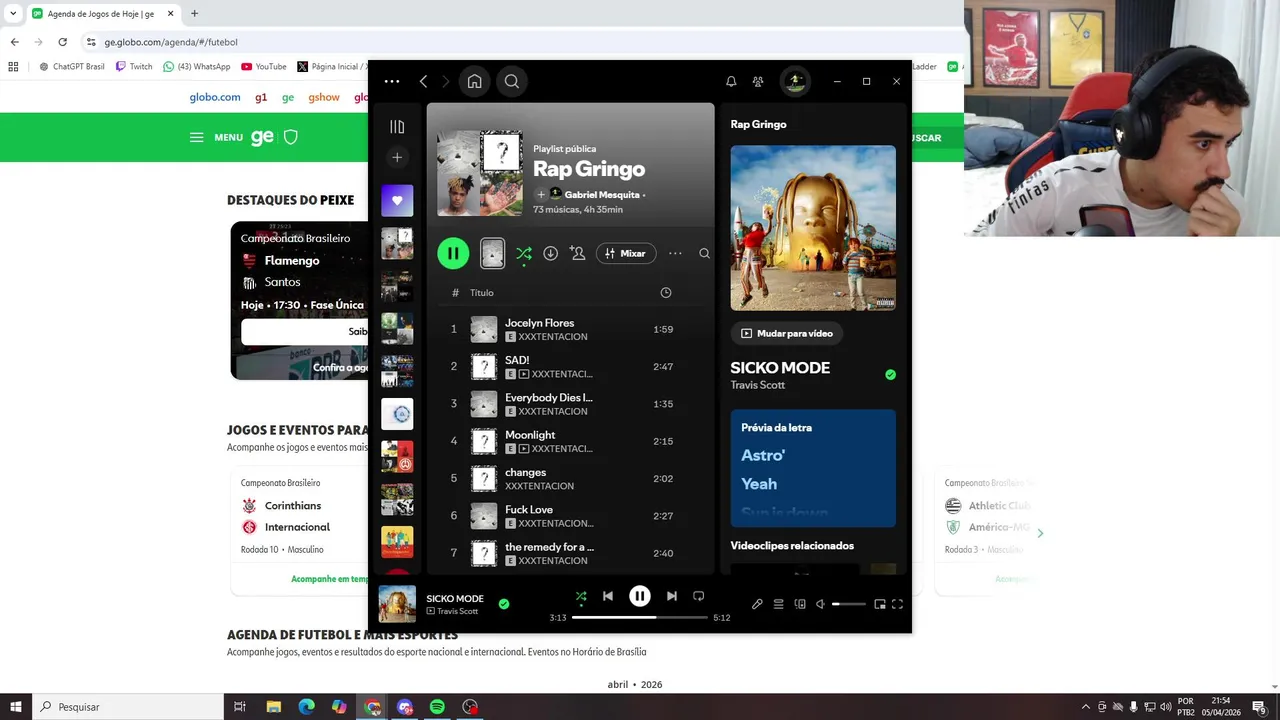The image size is (1280, 720).
Task: Click Mudar para vídeo button
Action: coord(786,333)
